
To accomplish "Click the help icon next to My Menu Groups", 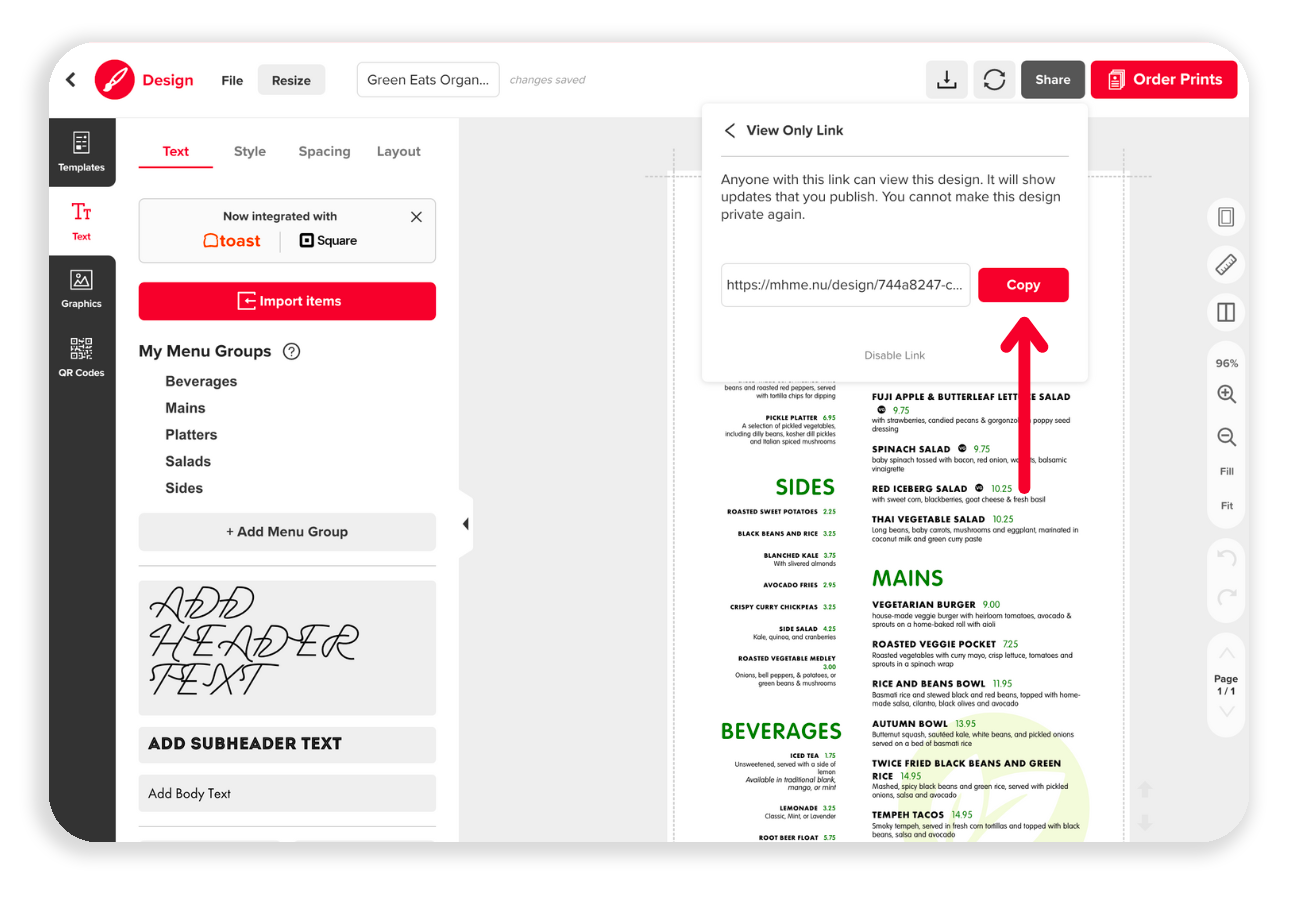I will [292, 351].
